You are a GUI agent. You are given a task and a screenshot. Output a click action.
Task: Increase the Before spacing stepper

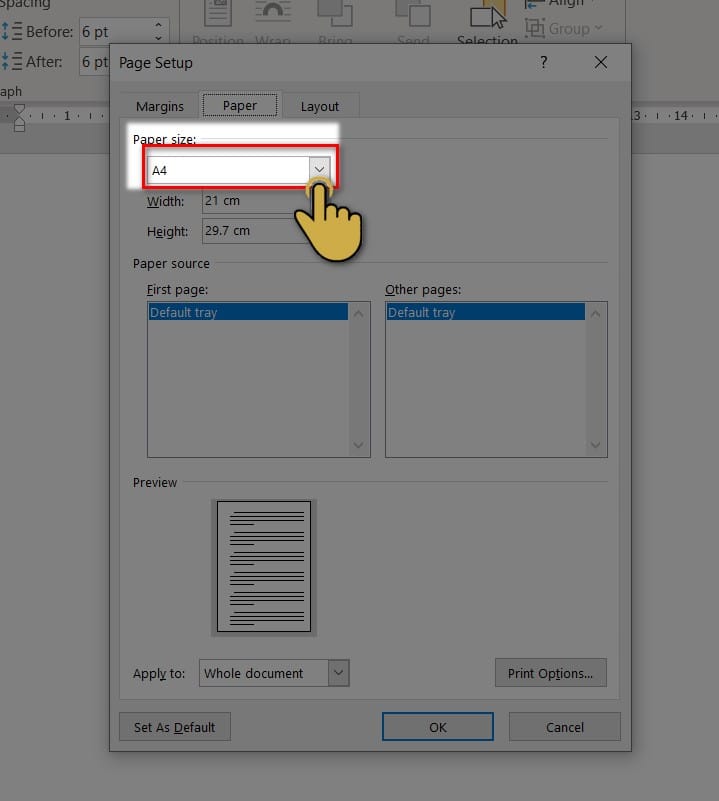pyautogui.click(x=158, y=25)
